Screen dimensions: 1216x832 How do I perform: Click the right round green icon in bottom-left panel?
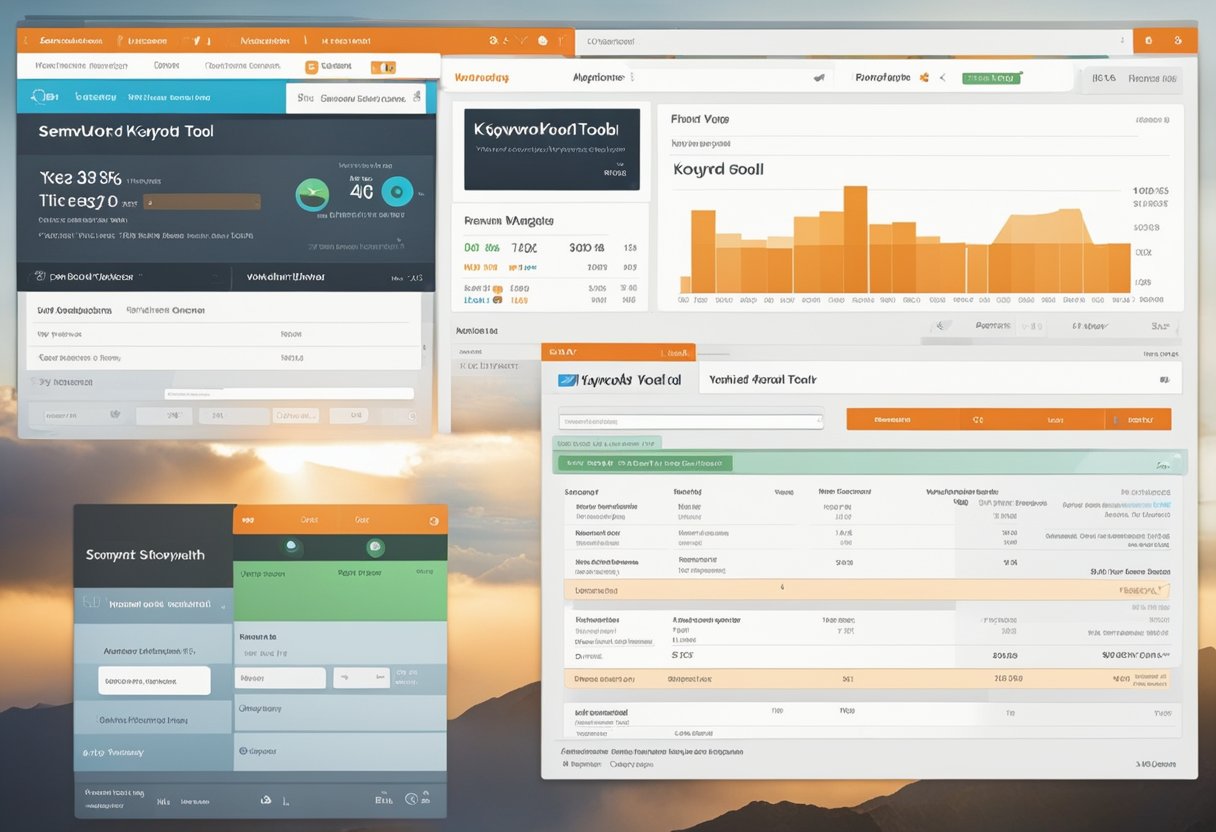click(x=375, y=547)
